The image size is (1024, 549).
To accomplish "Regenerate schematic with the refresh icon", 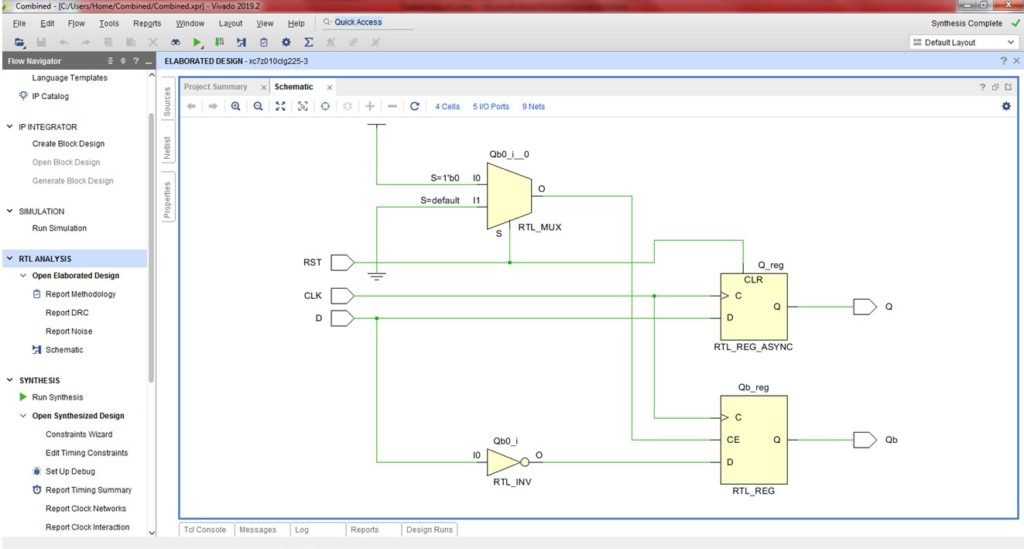I will [x=414, y=106].
